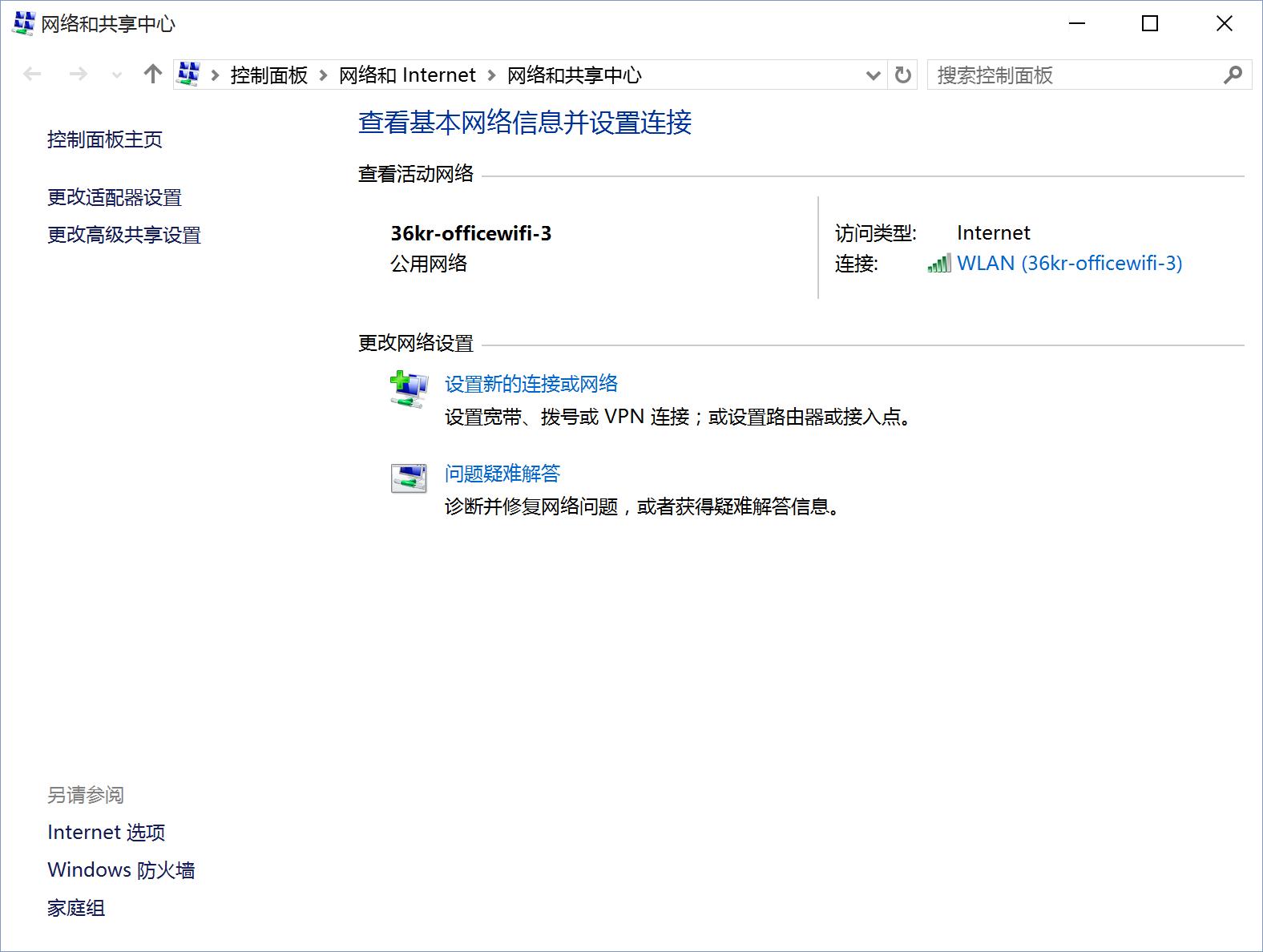This screenshot has width=1263, height=952.
Task: Click the set up new connection icon
Action: point(409,389)
